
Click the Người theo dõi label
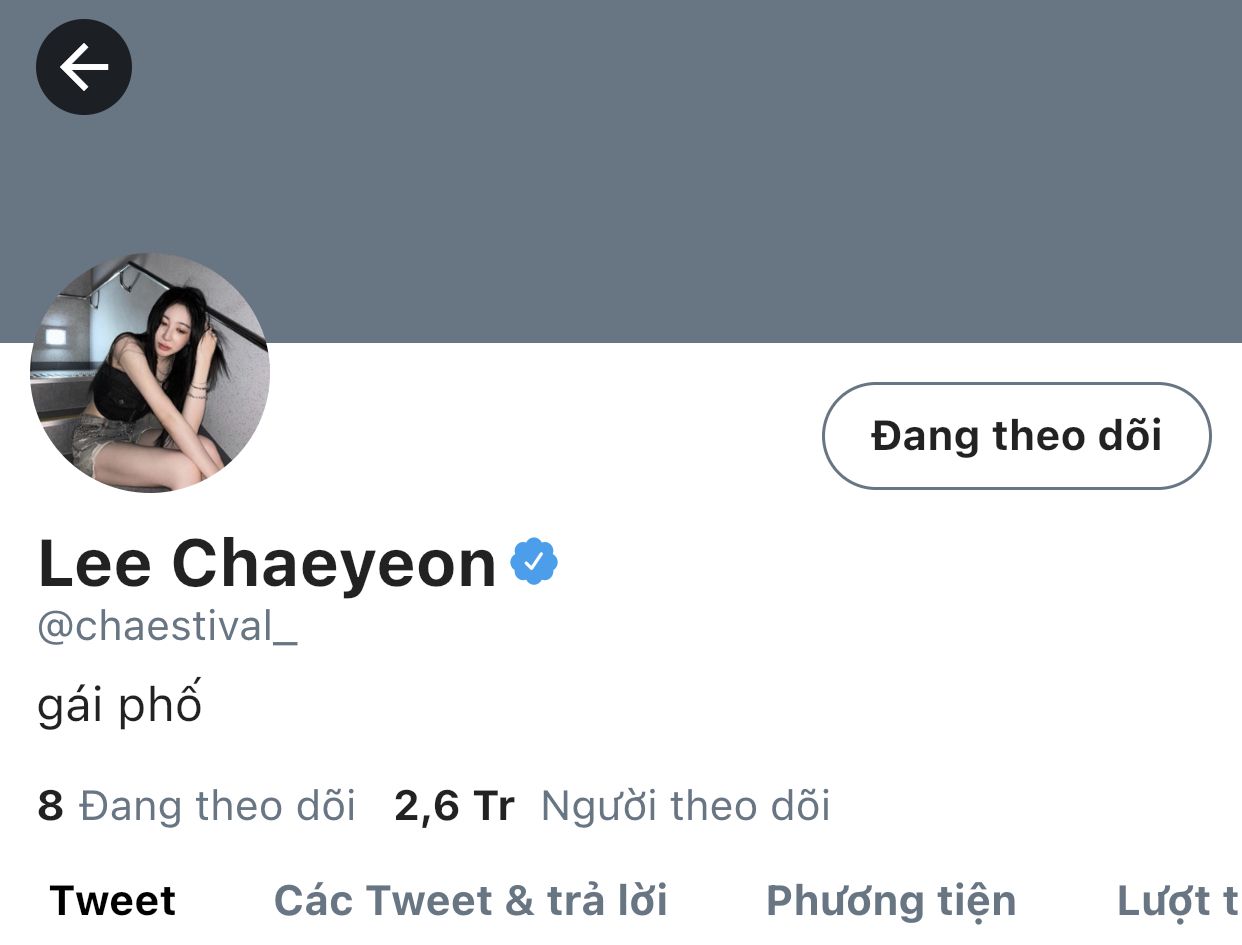(685, 806)
